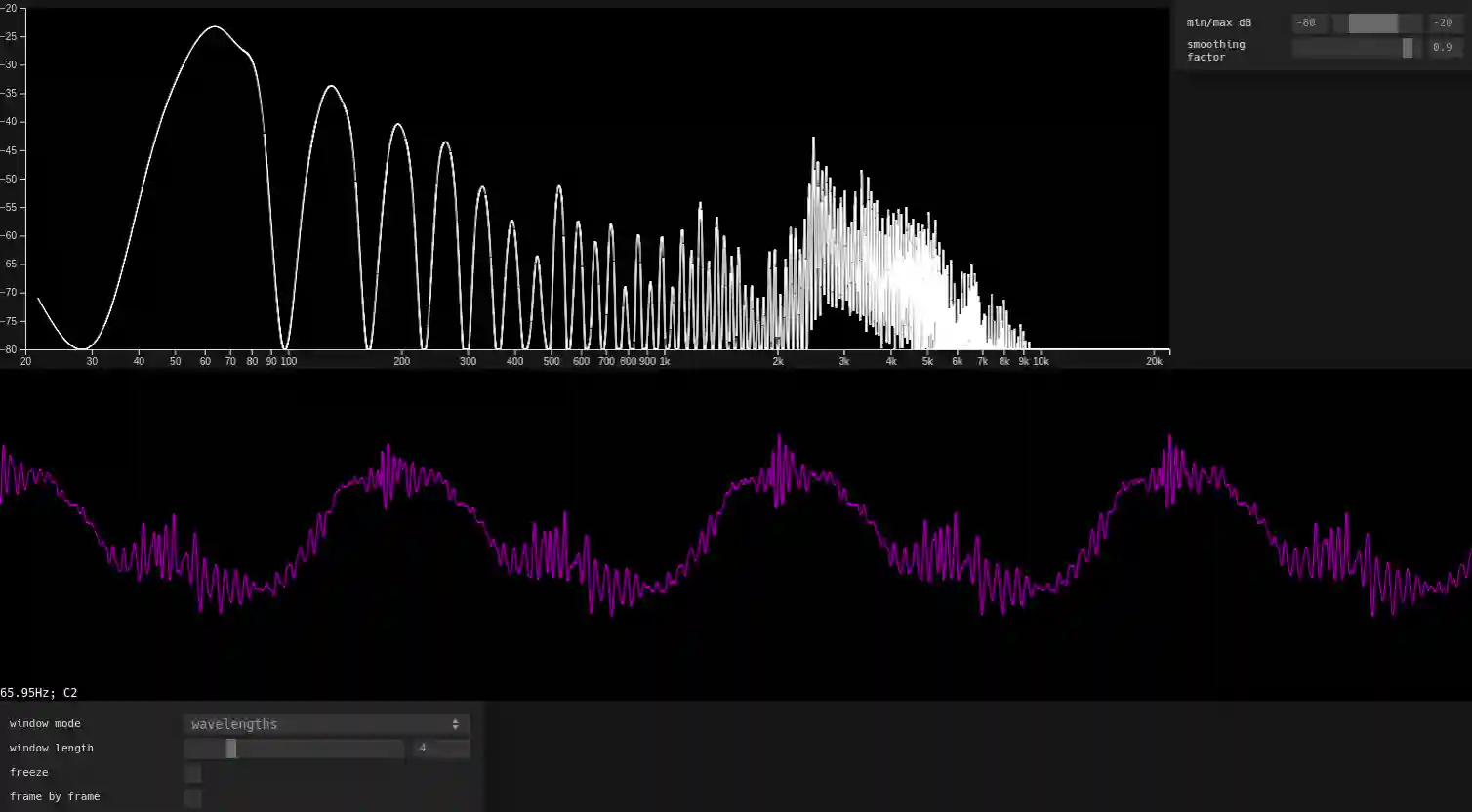Click the min/max dB range slider
1472x812 pixels.
tap(1377, 23)
